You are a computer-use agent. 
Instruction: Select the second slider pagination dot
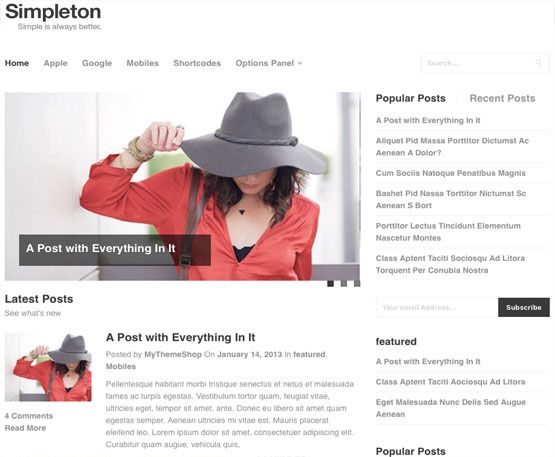pos(344,284)
